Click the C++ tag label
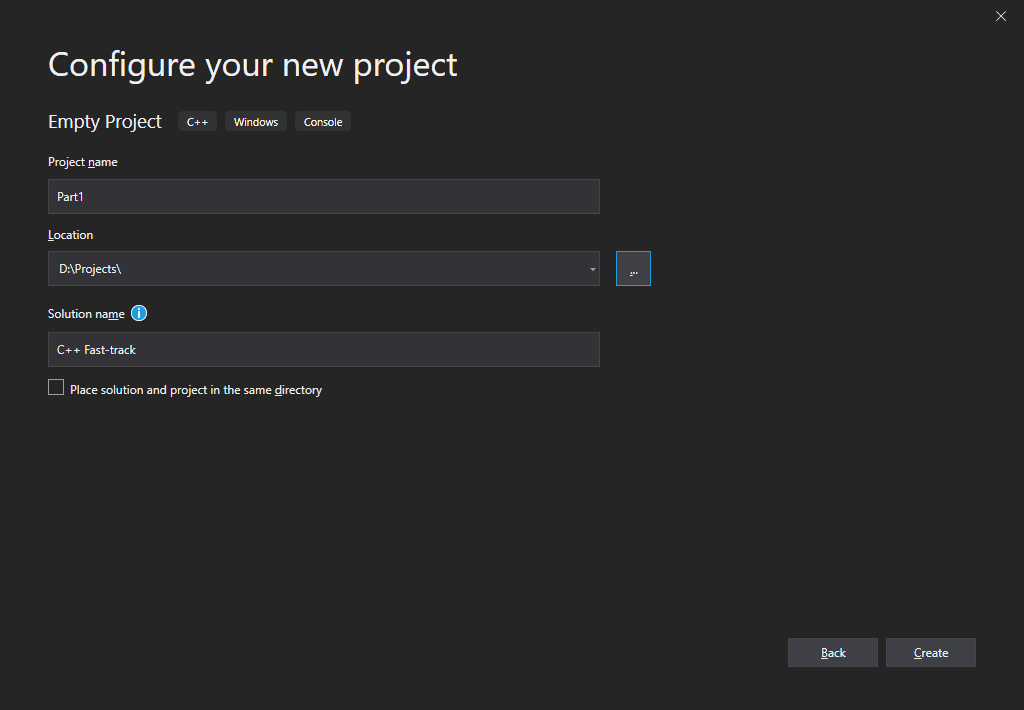The height and width of the screenshot is (710, 1024). (197, 122)
